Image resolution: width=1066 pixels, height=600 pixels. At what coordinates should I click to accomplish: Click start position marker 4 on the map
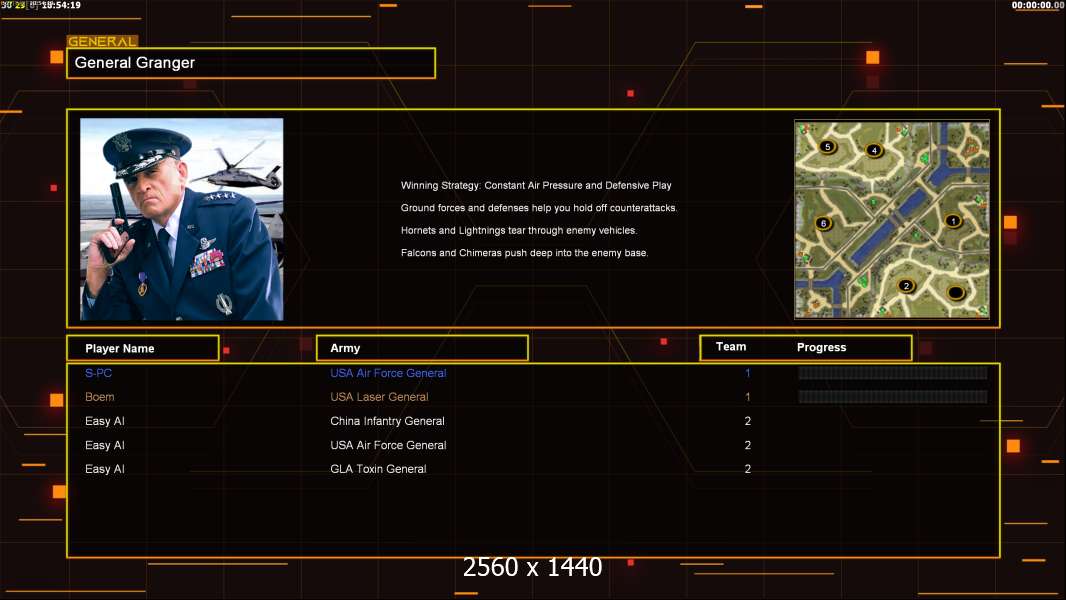(874, 150)
